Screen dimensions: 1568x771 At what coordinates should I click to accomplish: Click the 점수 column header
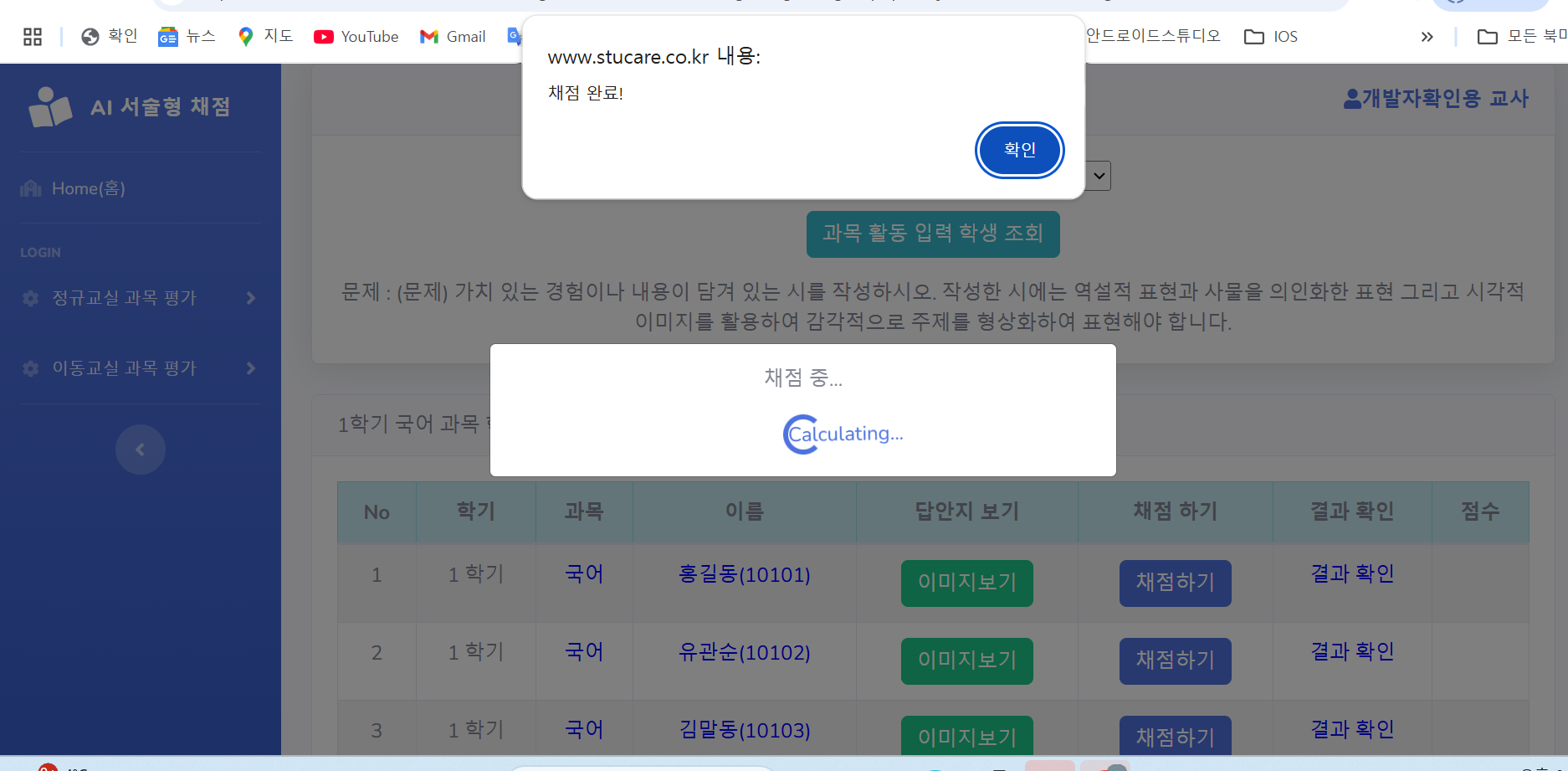1480,511
